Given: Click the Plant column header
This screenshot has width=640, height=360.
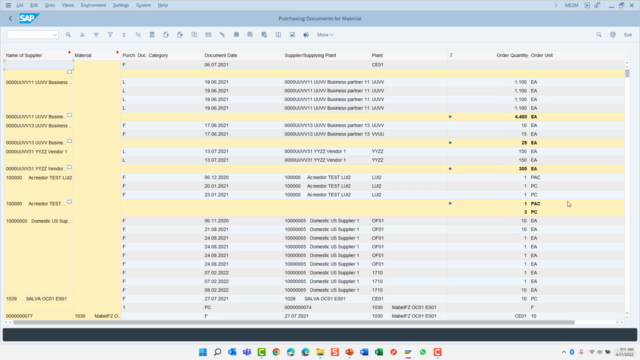Looking at the screenshot, I should (x=409, y=55).
